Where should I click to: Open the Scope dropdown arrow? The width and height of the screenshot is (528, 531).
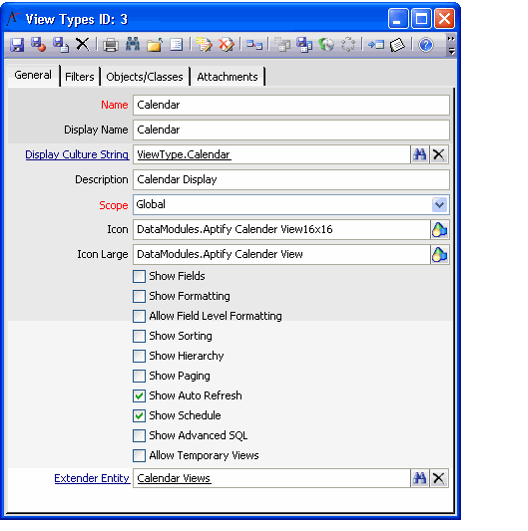tap(440, 205)
